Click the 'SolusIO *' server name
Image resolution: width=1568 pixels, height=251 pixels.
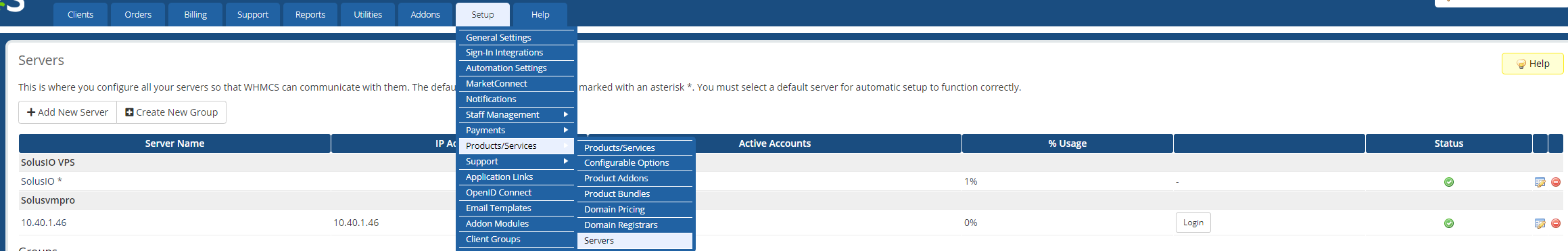pos(41,181)
